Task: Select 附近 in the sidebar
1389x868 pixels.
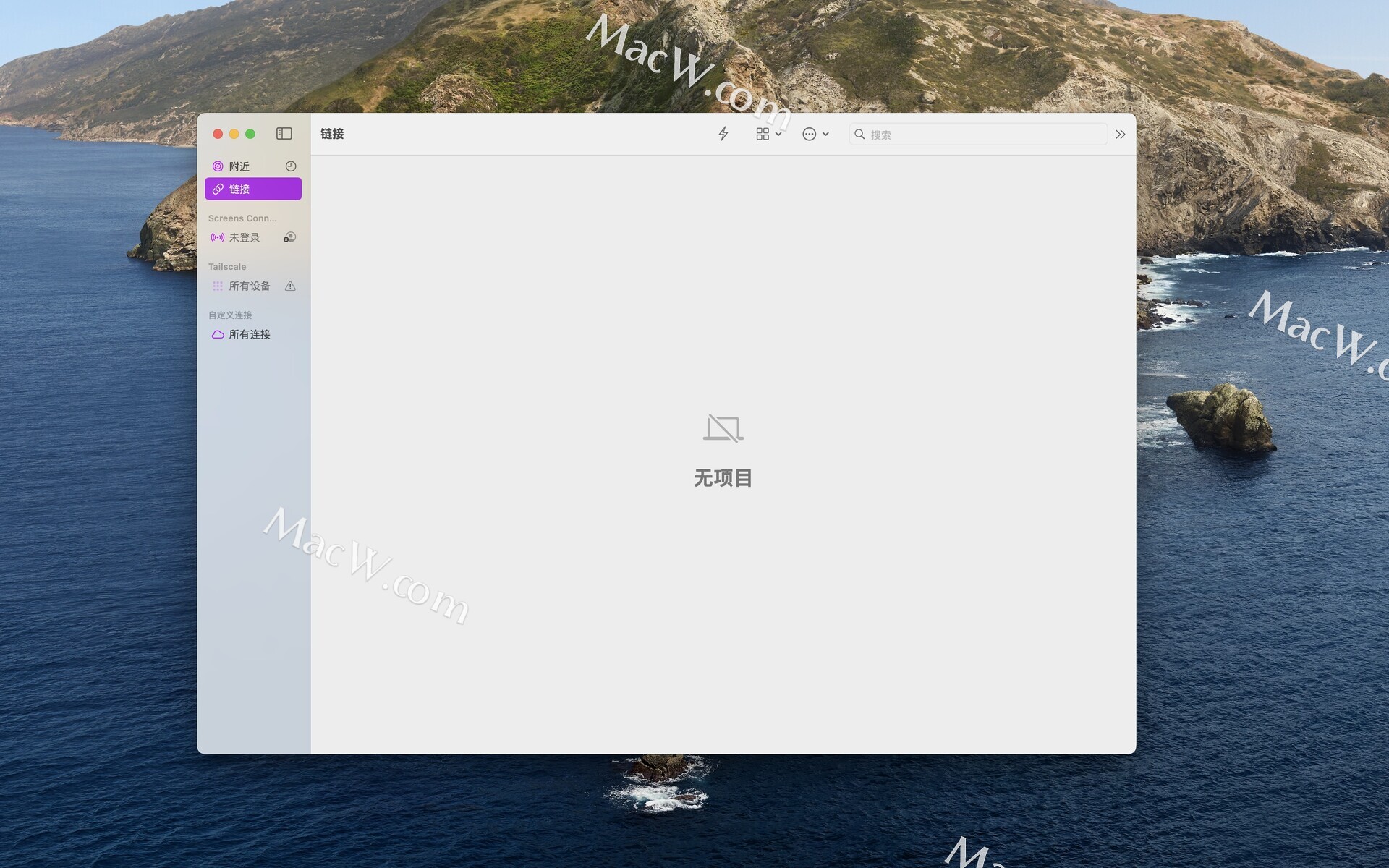Action: (x=239, y=166)
